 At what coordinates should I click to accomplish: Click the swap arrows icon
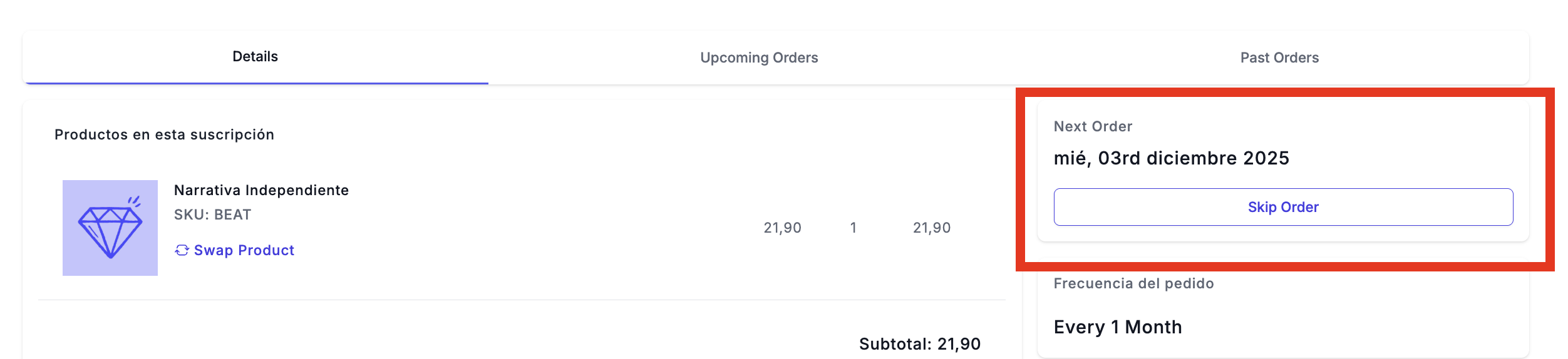click(x=182, y=250)
